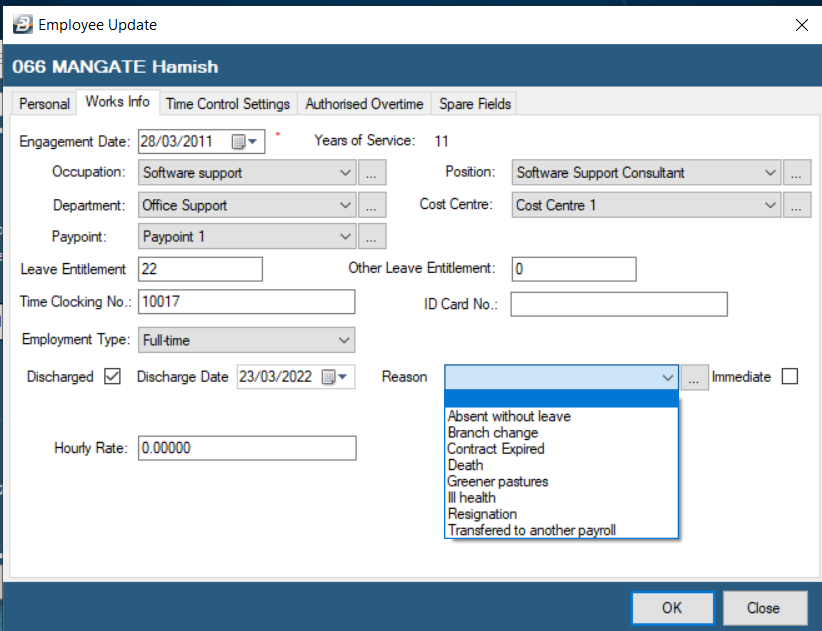
Task: Open Department lookup ellipsis button
Action: click(x=372, y=205)
